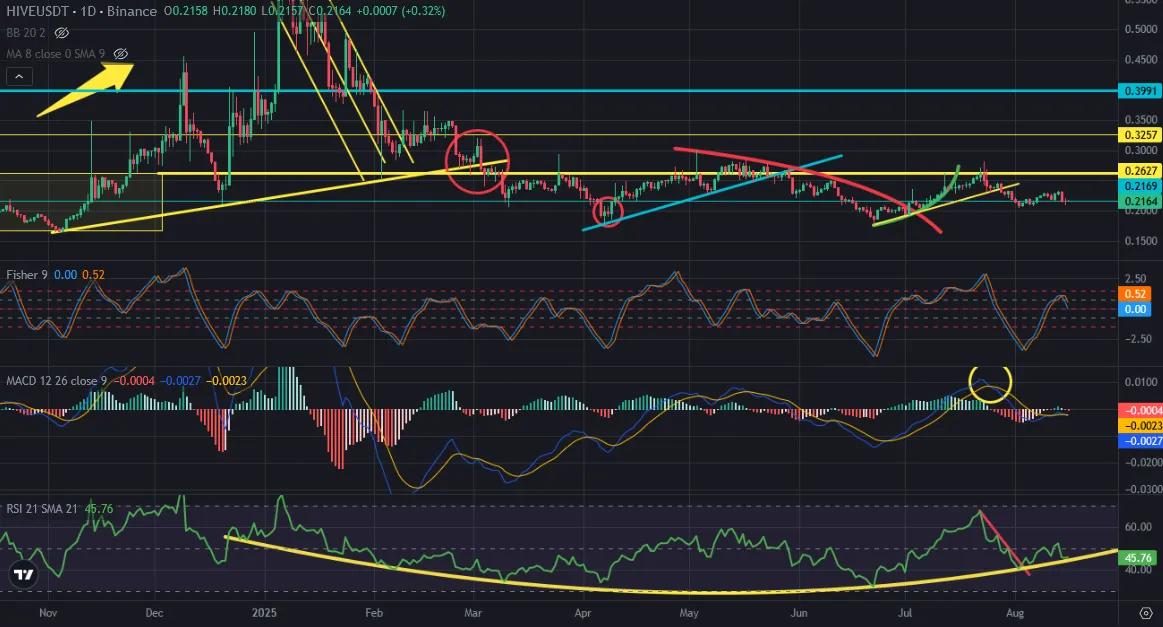Screen dimensions: 1163x627
Task: Click the MA 8 close 0 SMA 9 label
Action: click(56, 54)
